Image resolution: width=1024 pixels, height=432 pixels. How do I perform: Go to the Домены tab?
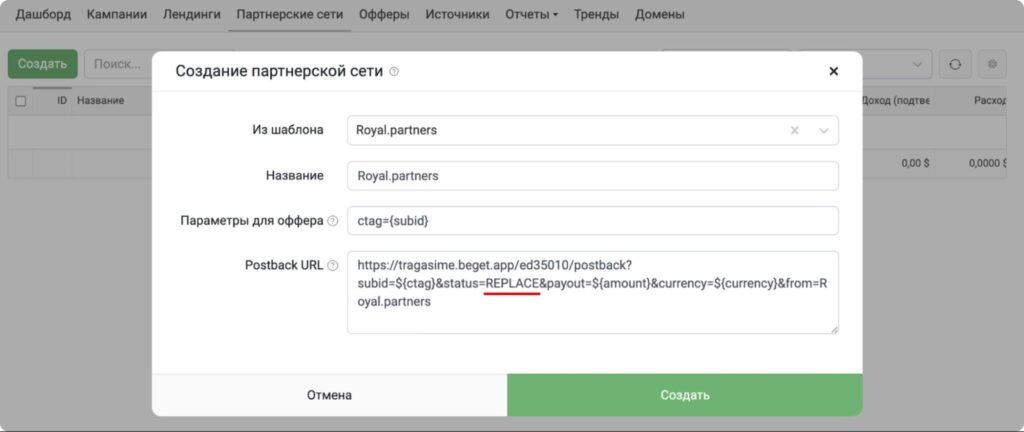click(x=660, y=14)
